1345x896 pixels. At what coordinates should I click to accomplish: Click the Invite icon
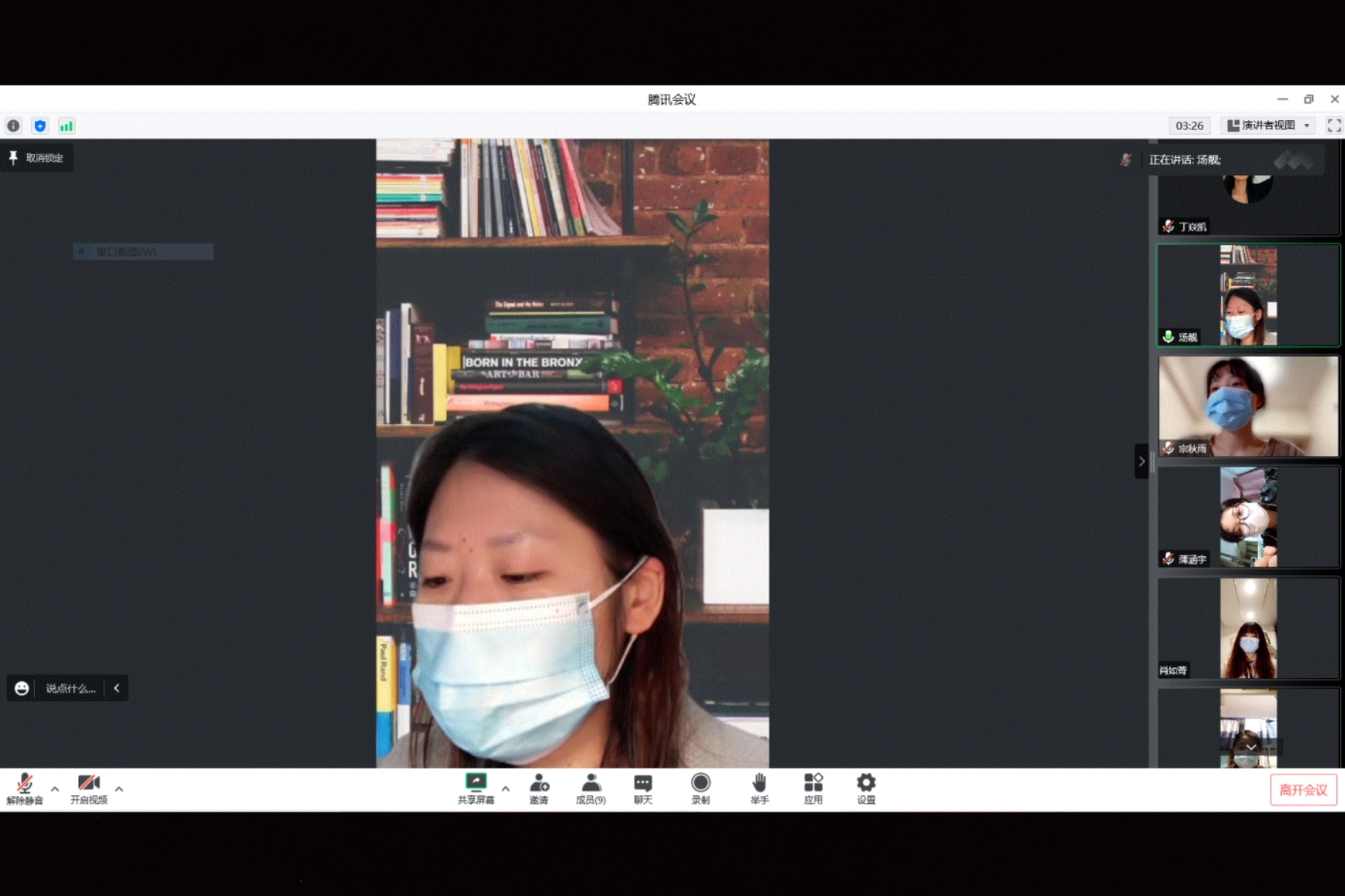pyautogui.click(x=539, y=788)
